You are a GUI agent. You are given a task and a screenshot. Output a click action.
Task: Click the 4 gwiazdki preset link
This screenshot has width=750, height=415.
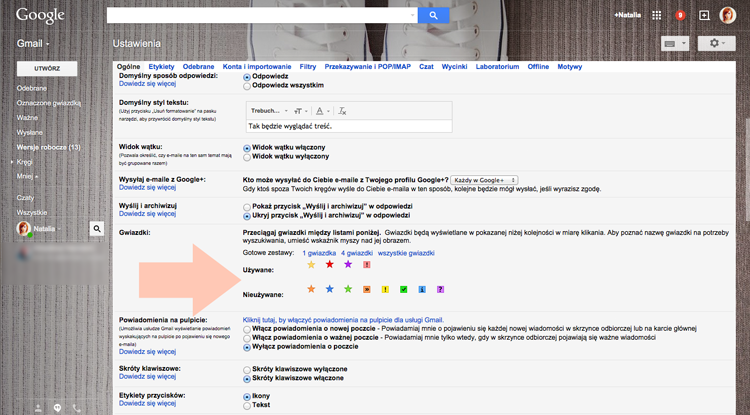tap(357, 253)
